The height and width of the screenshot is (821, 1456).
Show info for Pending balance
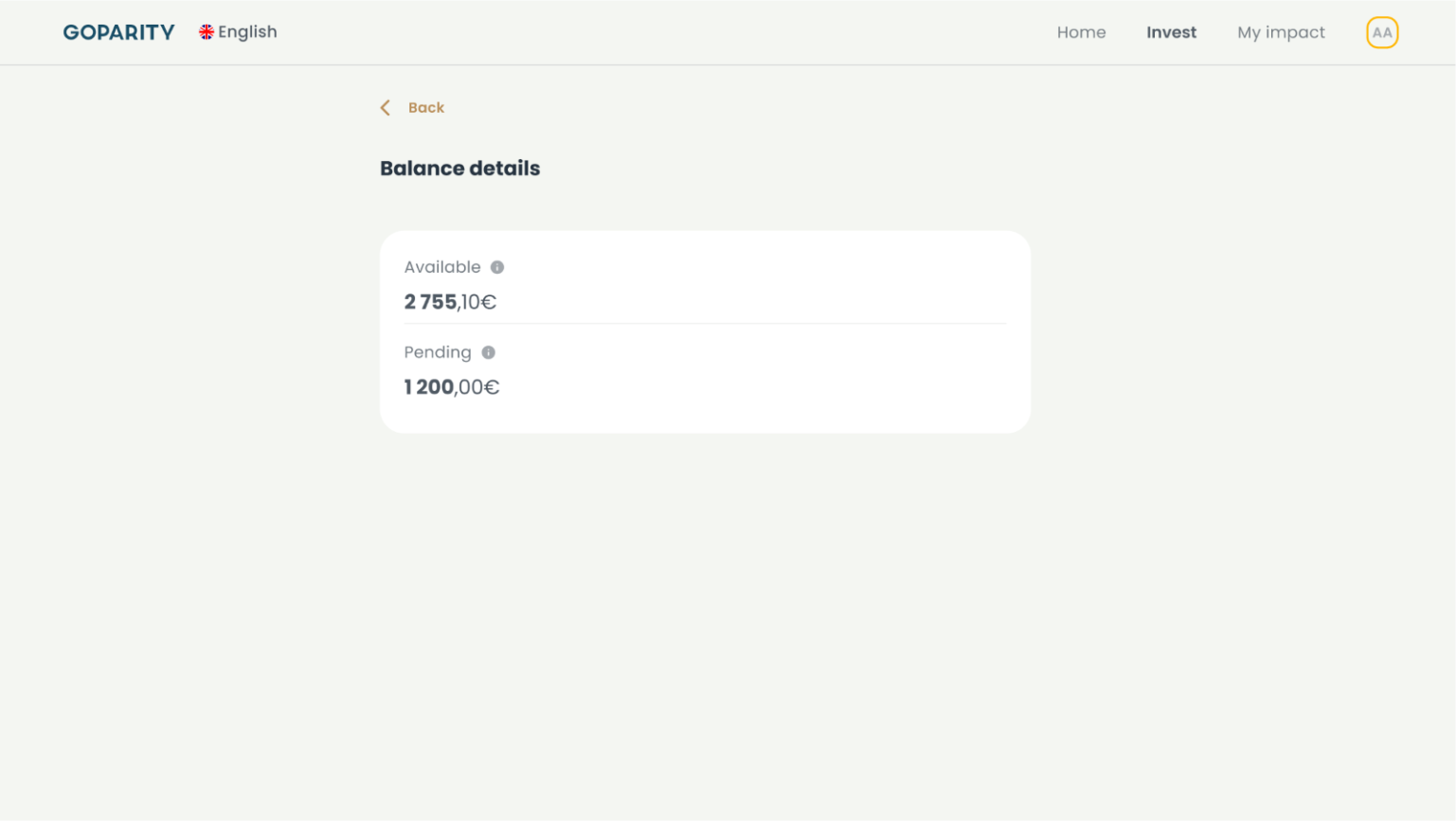coord(488,353)
